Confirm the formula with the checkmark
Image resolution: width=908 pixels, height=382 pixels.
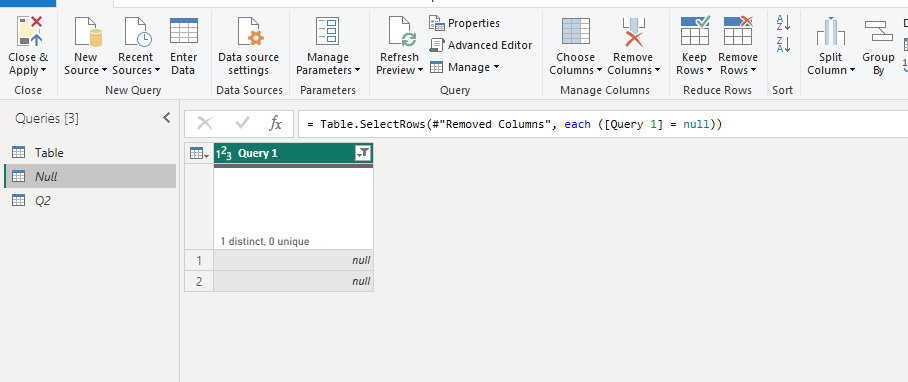click(x=242, y=123)
